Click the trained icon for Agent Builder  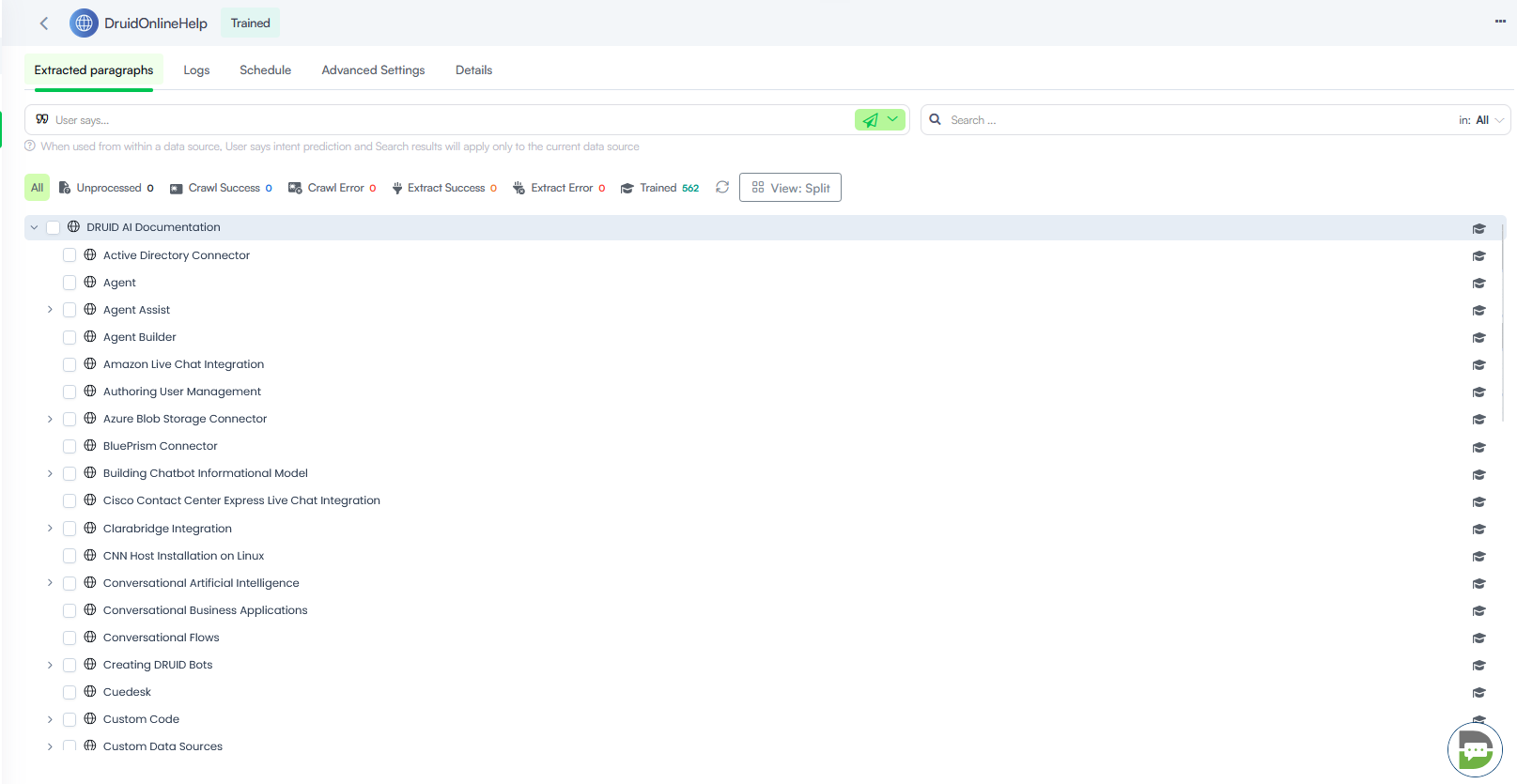[1479, 337]
